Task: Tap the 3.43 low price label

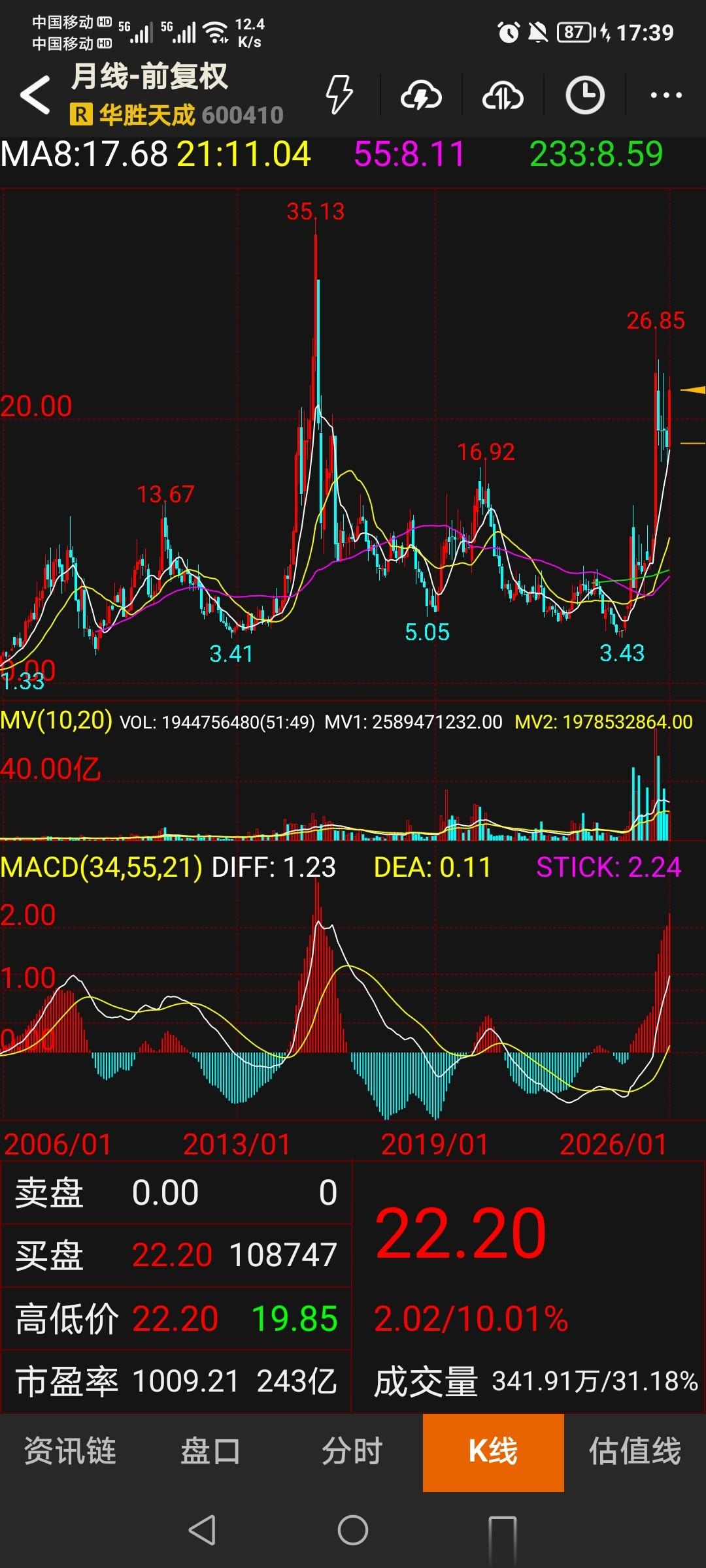Action: pos(622,652)
